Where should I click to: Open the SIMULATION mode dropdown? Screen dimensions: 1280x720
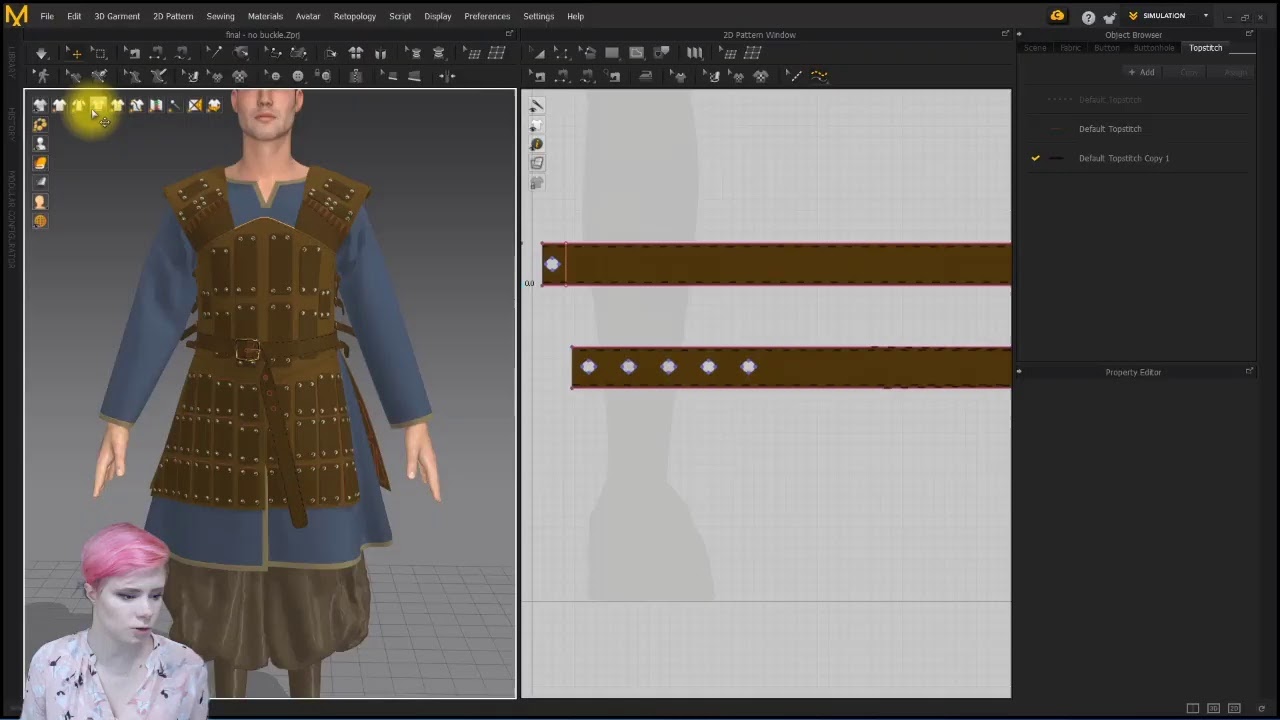[1168, 16]
